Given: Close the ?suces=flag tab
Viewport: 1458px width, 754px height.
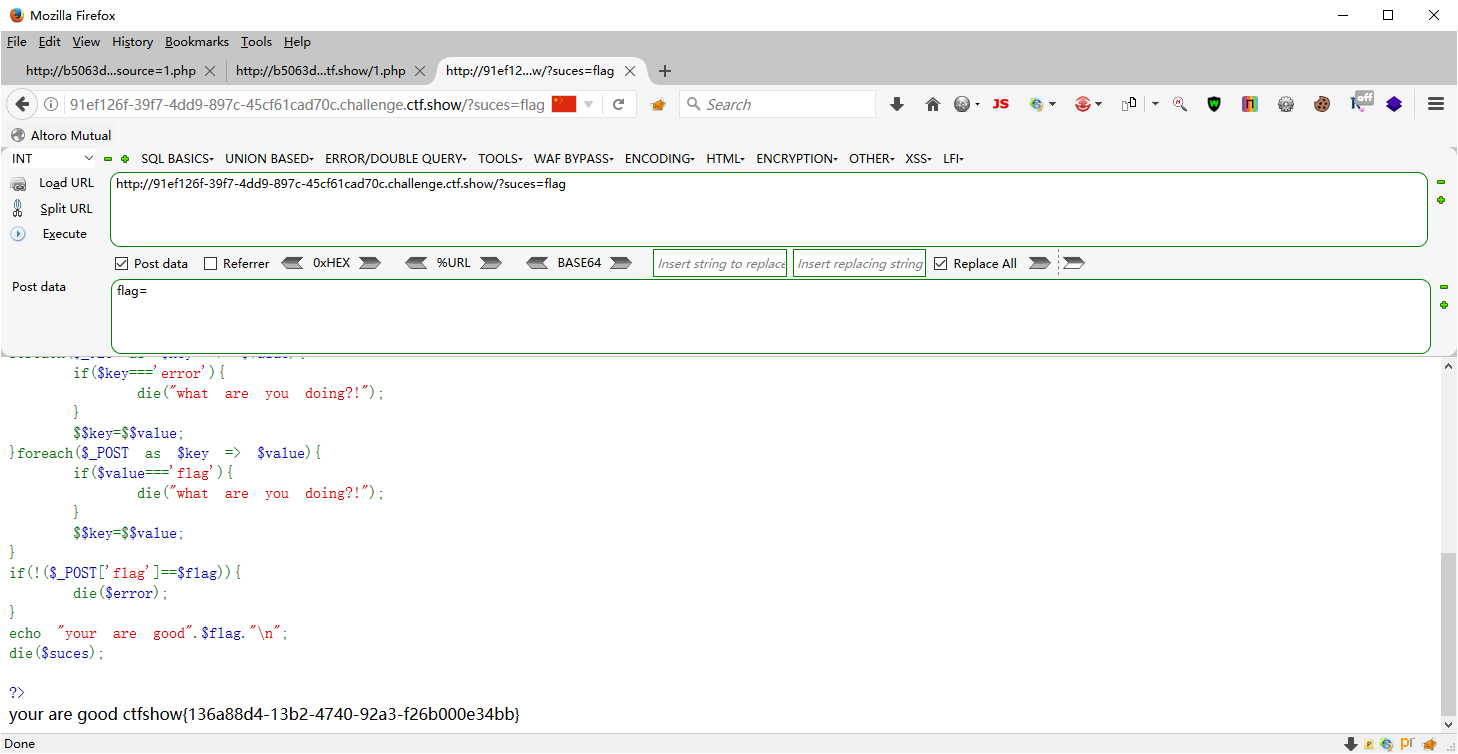Looking at the screenshot, I should tap(631, 71).
